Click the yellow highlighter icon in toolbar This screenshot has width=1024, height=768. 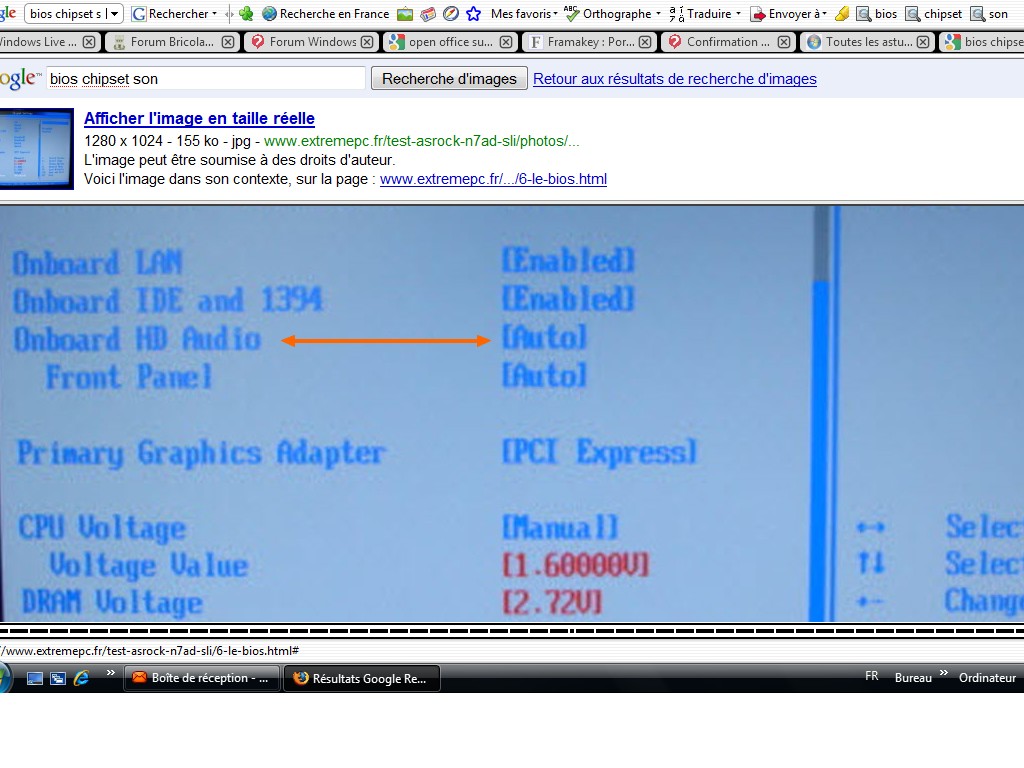tap(842, 14)
